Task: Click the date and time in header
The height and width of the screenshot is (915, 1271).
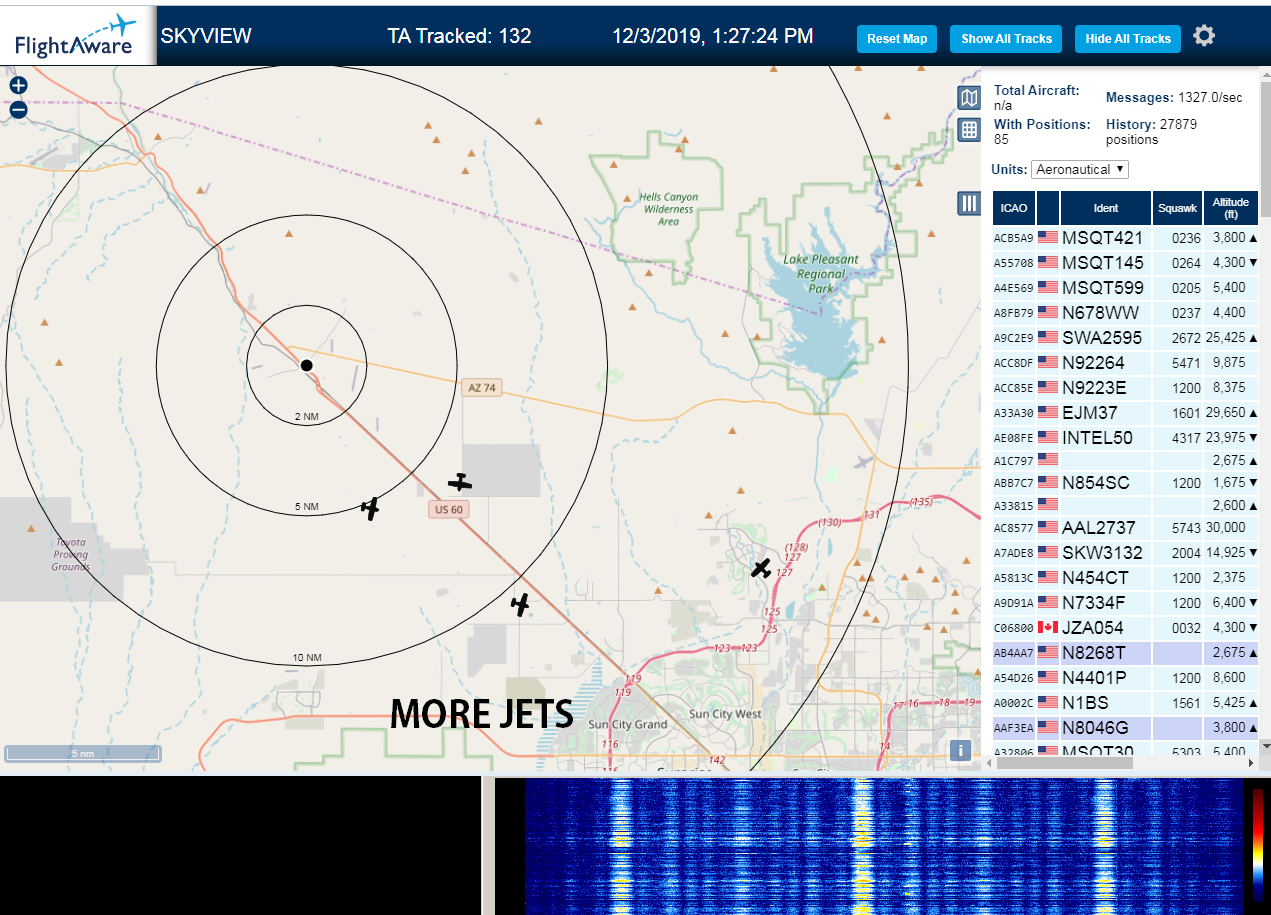Action: point(712,36)
